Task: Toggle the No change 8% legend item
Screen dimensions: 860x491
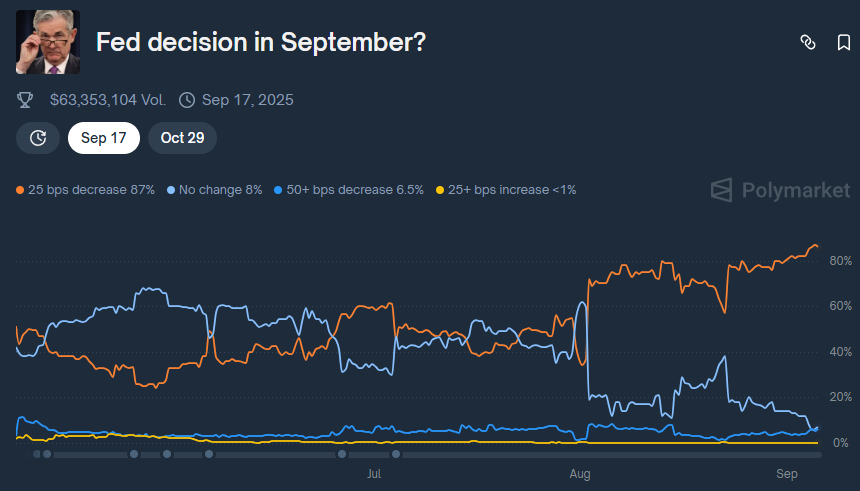Action: tap(214, 190)
